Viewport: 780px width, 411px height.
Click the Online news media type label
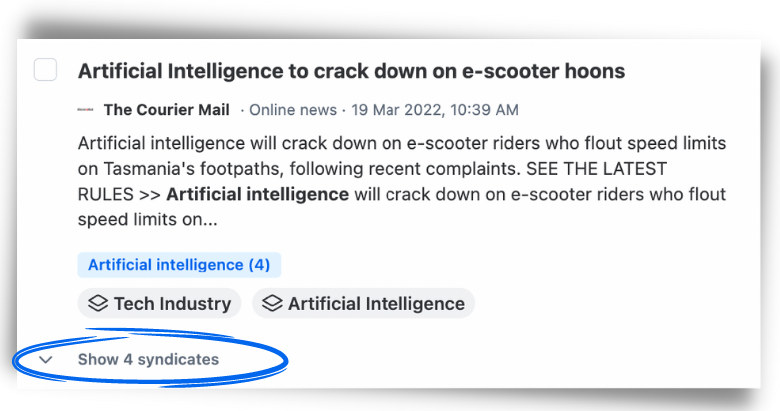coord(293,109)
